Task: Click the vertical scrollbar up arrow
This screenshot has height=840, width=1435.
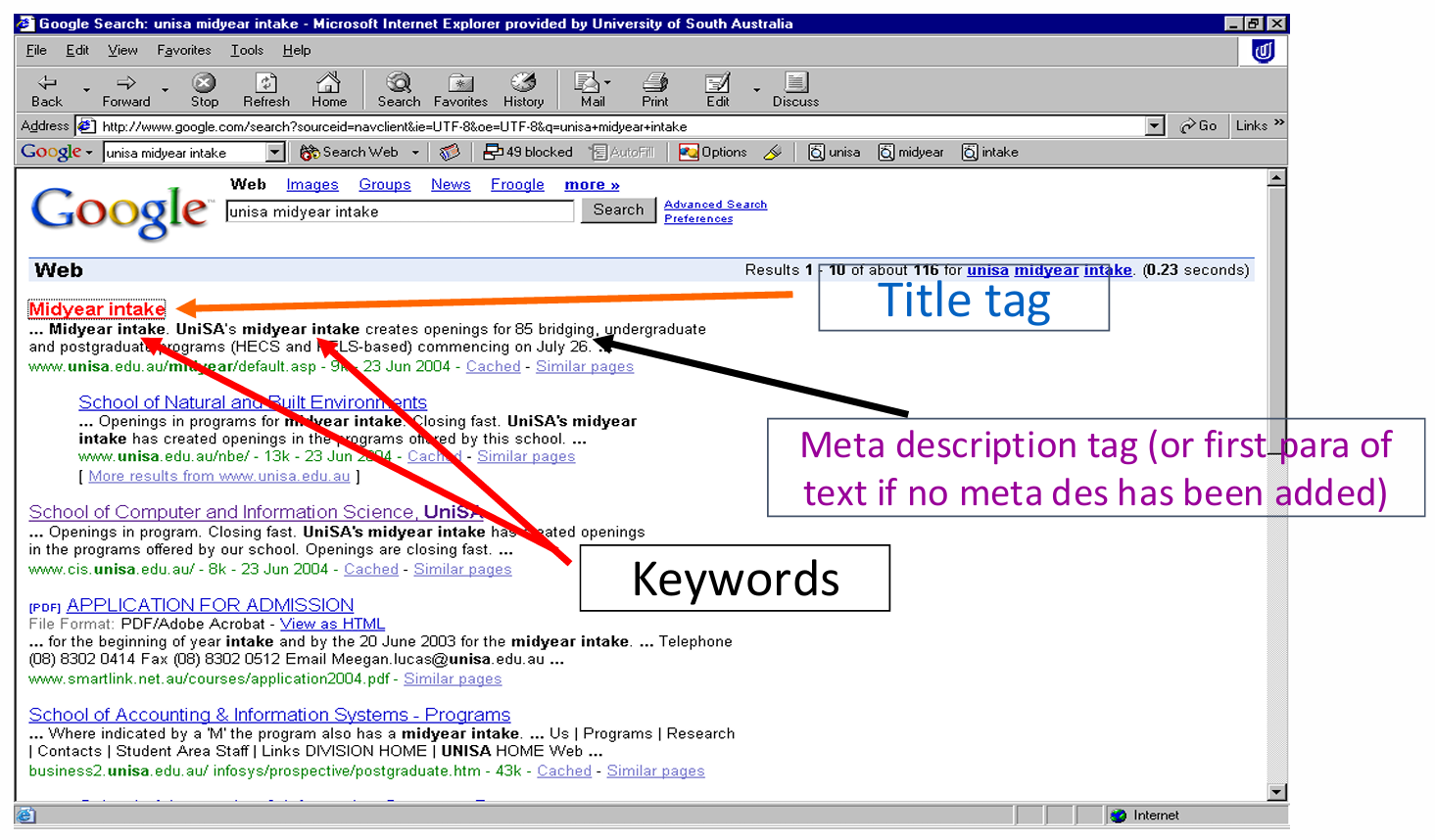Action: click(1276, 177)
